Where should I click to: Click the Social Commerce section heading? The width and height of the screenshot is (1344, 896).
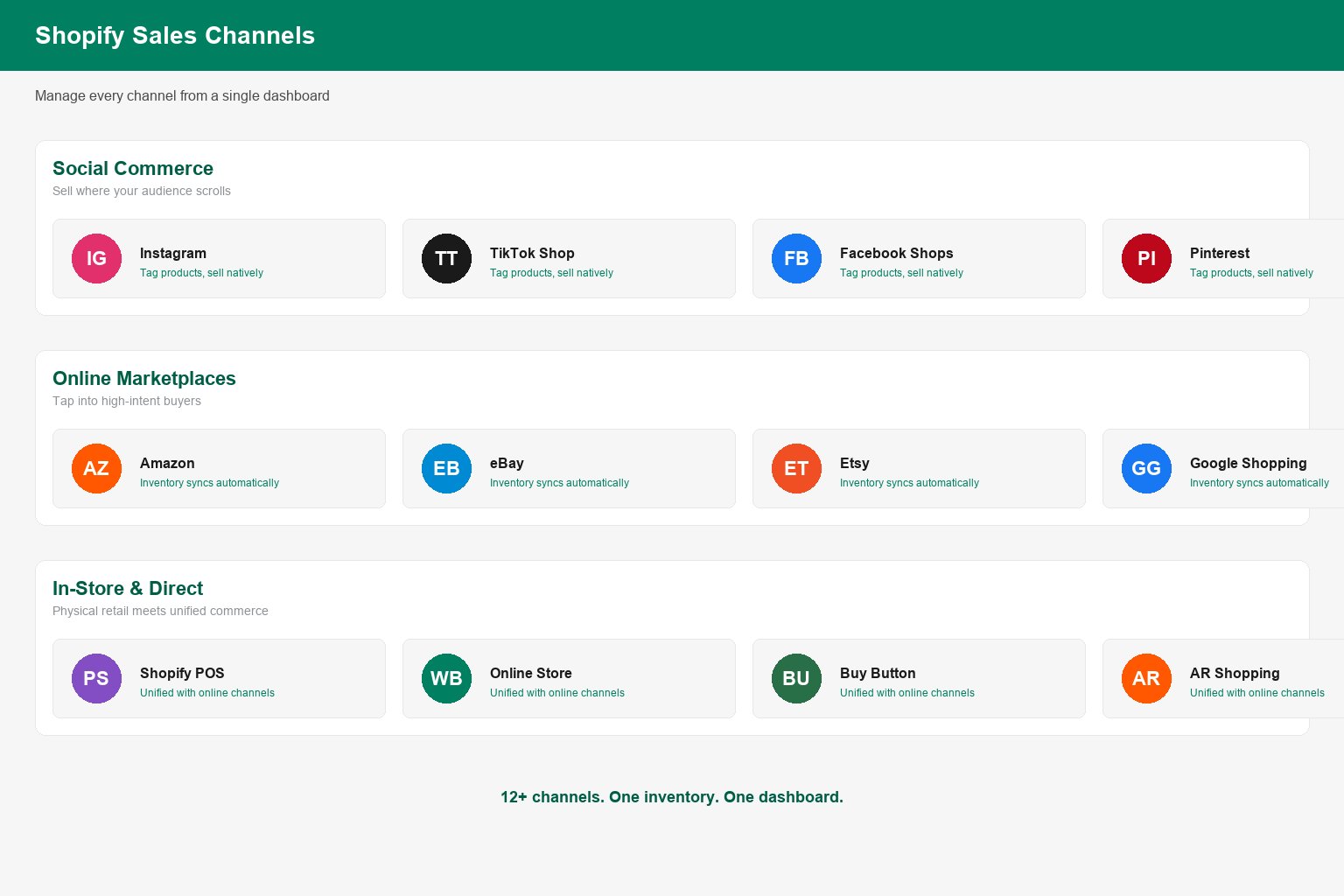coord(133,168)
